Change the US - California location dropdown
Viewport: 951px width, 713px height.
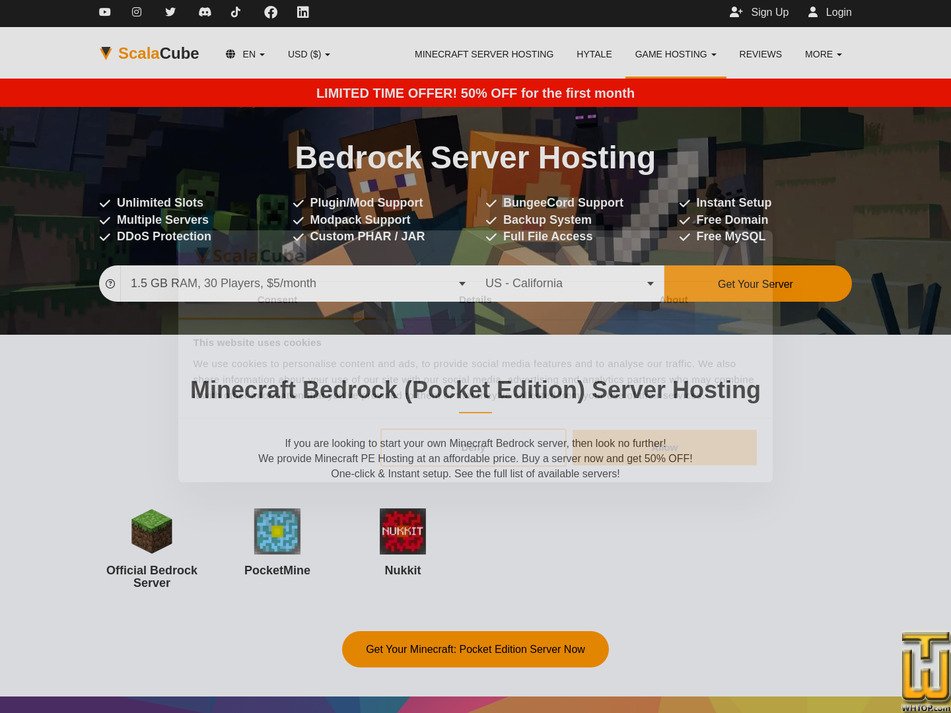[x=567, y=283]
